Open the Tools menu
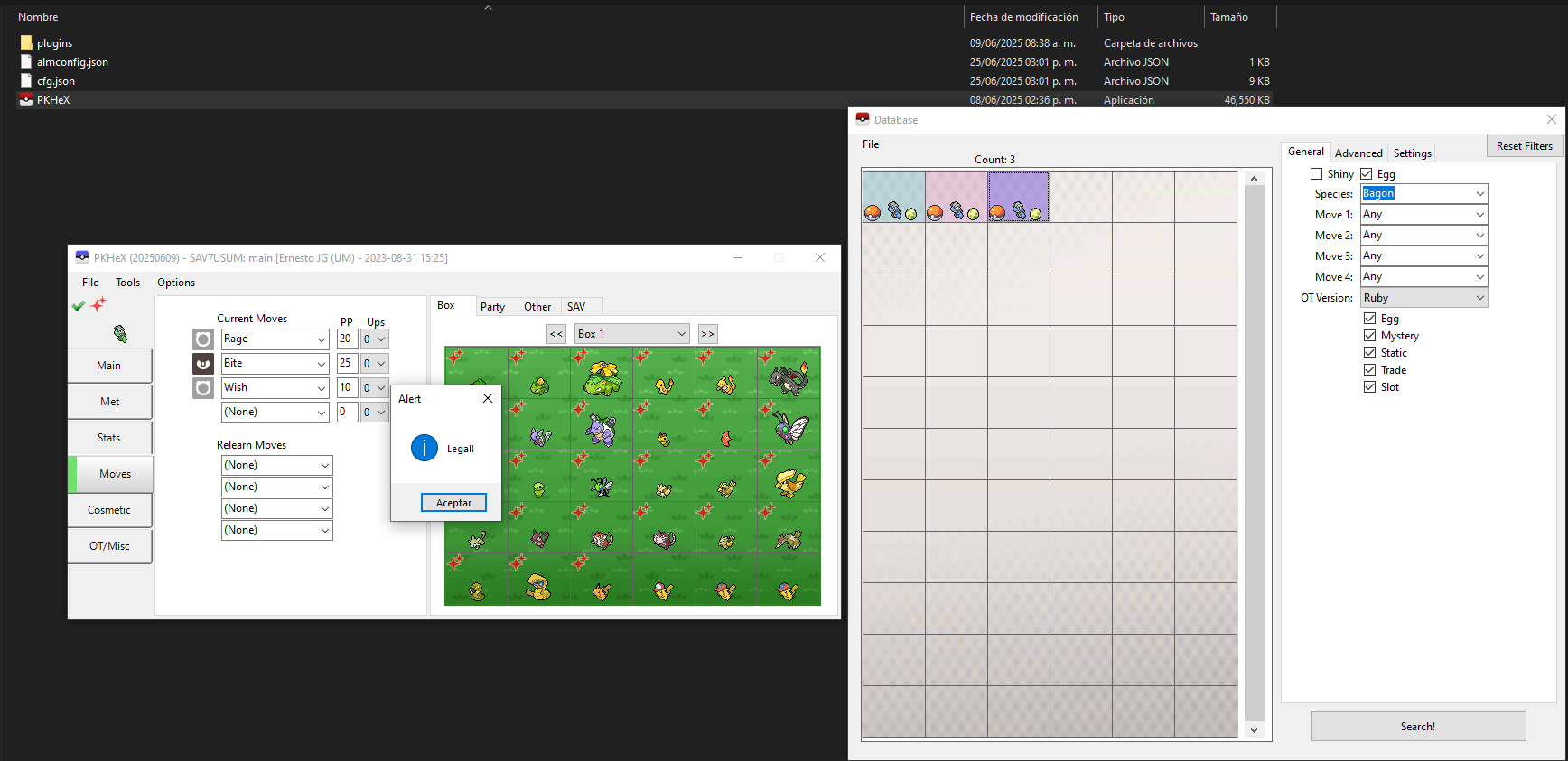Image resolution: width=1568 pixels, height=761 pixels. pos(127,283)
